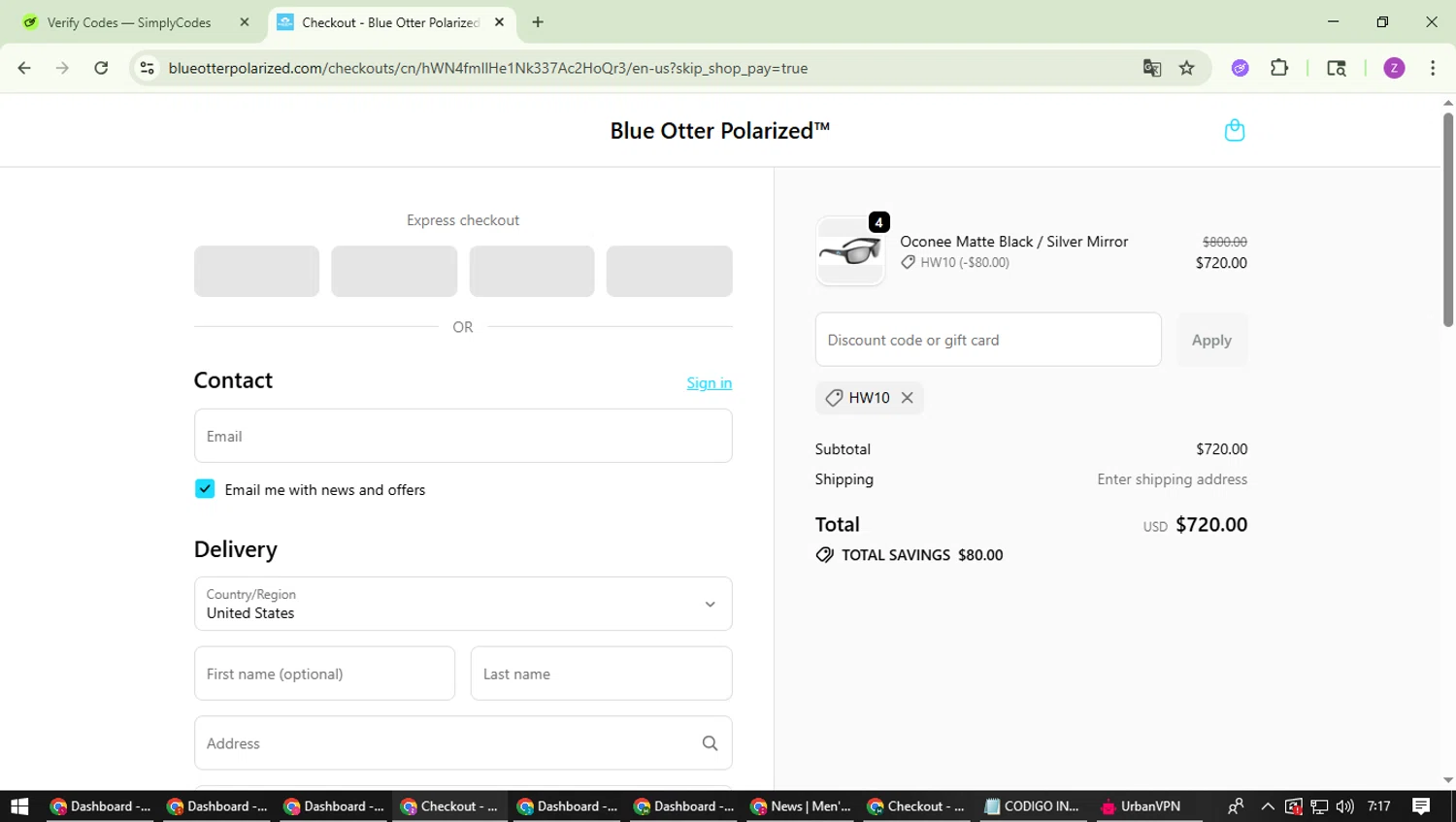Viewport: 1456px width, 822px height.
Task: Click the Sign in link
Action: coord(710,383)
